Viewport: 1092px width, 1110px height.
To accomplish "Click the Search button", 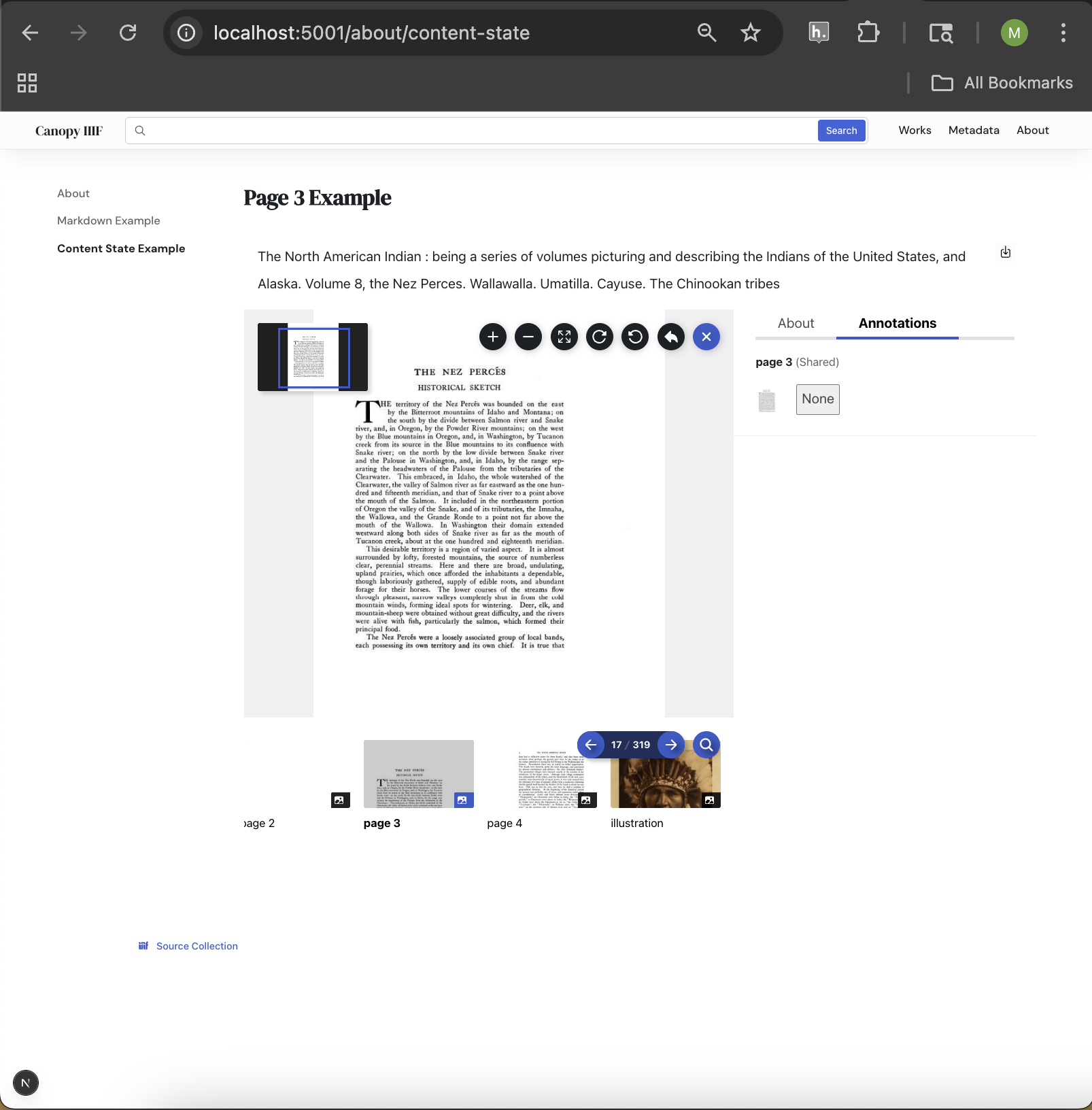I will tap(841, 130).
